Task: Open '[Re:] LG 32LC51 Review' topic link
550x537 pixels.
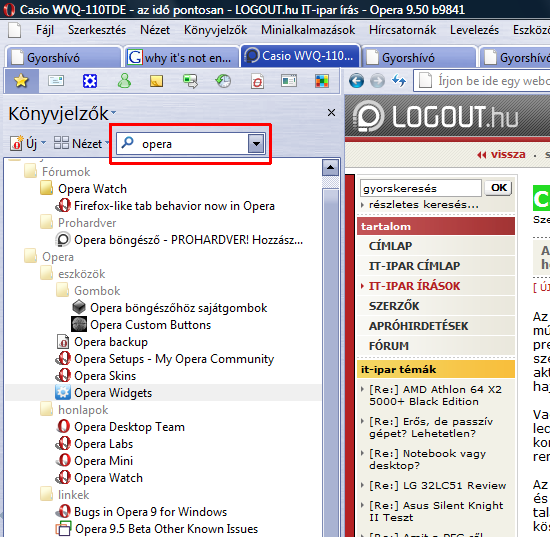Action: (437, 486)
